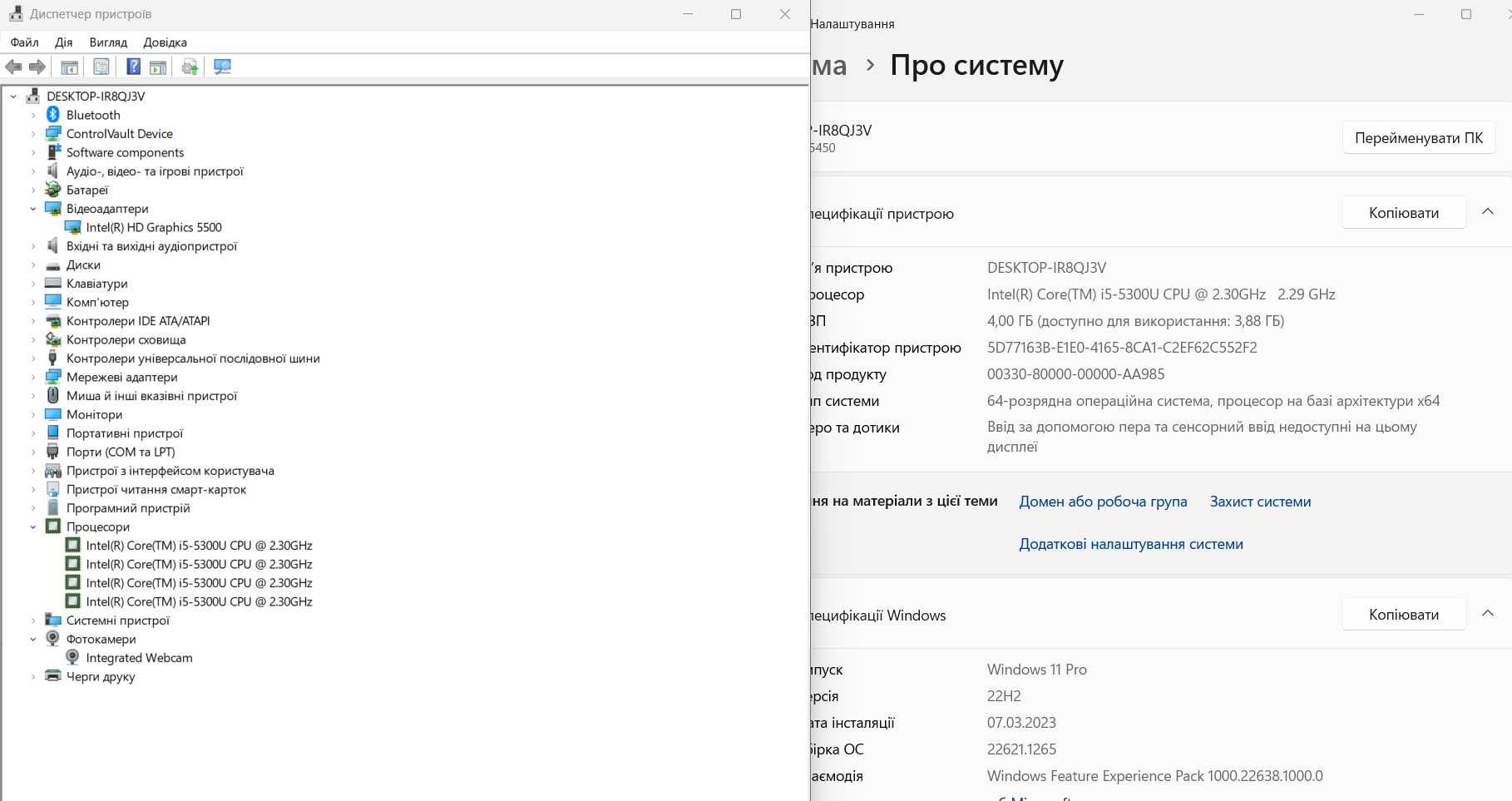Select Контролери IDE ATA/ATAPI row
The width and height of the screenshot is (1512, 801).
click(138, 321)
